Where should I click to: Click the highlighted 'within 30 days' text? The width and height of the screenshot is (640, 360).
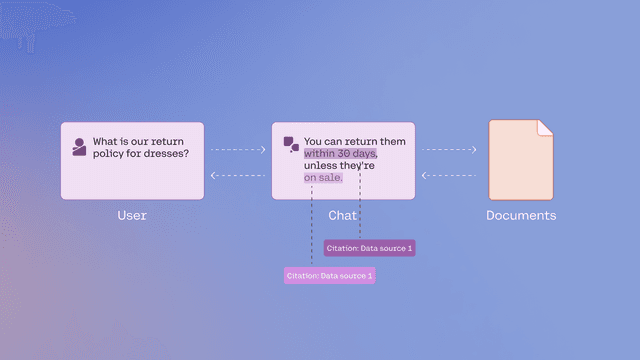340,153
